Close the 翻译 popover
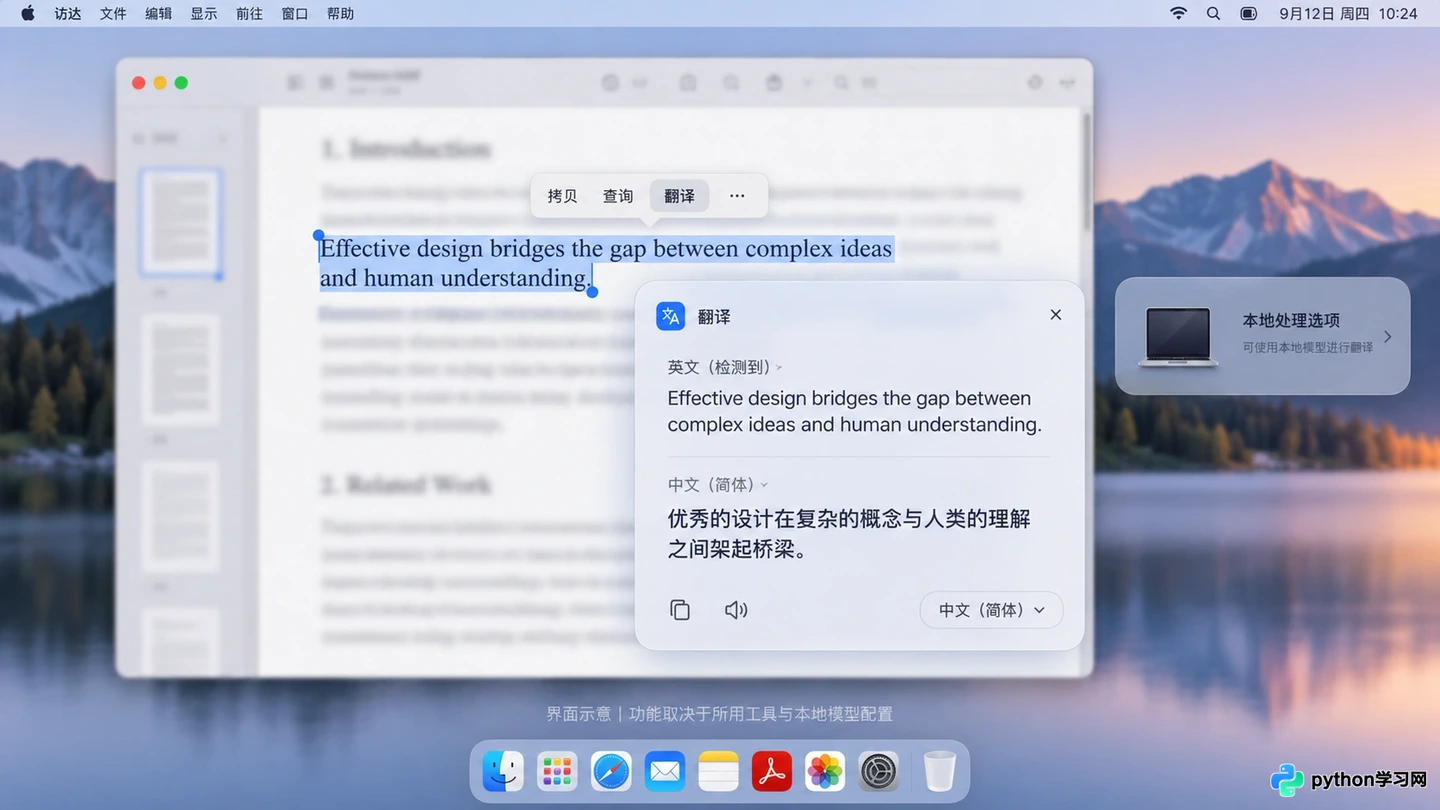Image resolution: width=1440 pixels, height=810 pixels. pos(1055,315)
